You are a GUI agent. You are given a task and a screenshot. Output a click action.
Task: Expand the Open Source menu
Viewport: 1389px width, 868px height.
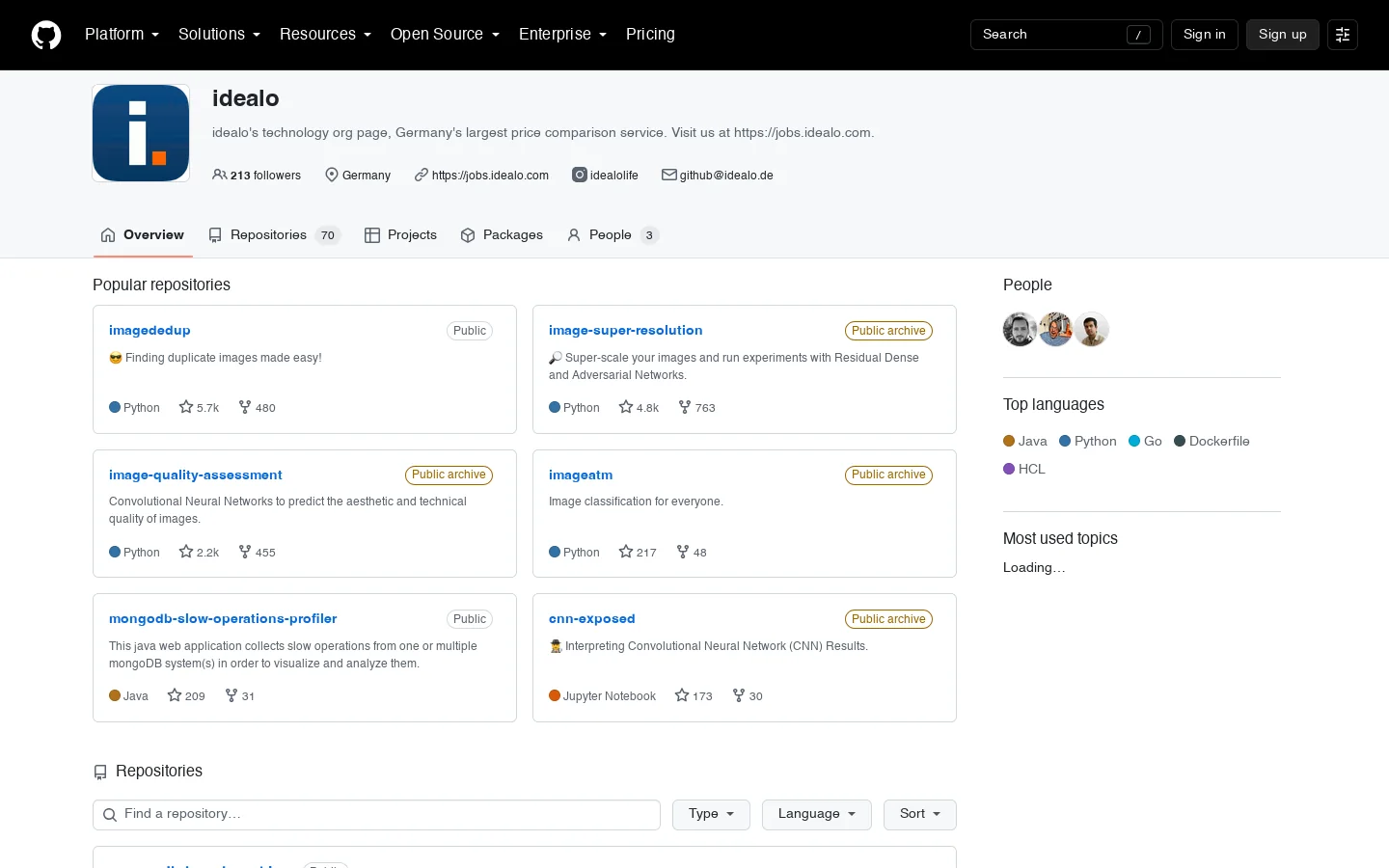click(445, 35)
